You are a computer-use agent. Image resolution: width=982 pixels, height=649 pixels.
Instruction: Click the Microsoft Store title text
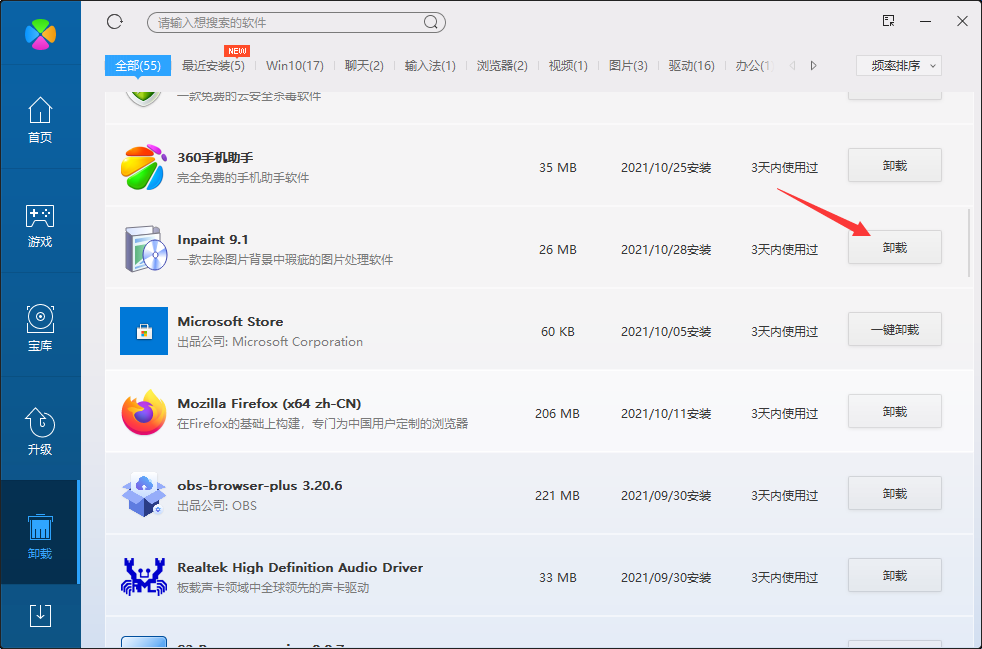230,321
